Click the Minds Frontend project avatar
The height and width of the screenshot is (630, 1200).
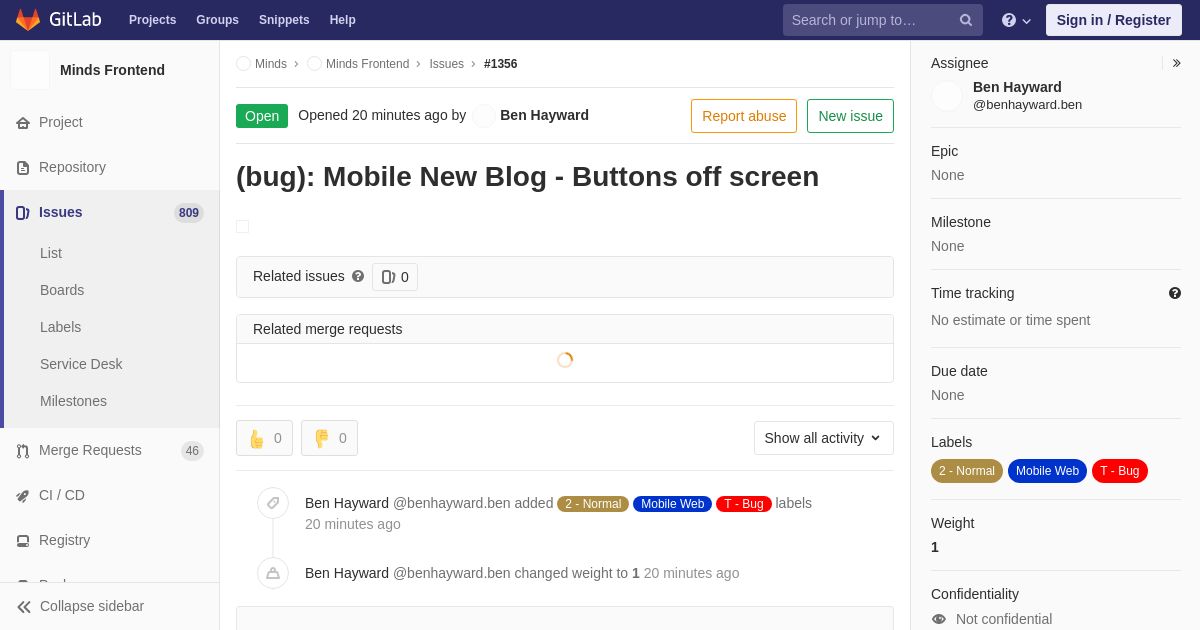point(30,70)
